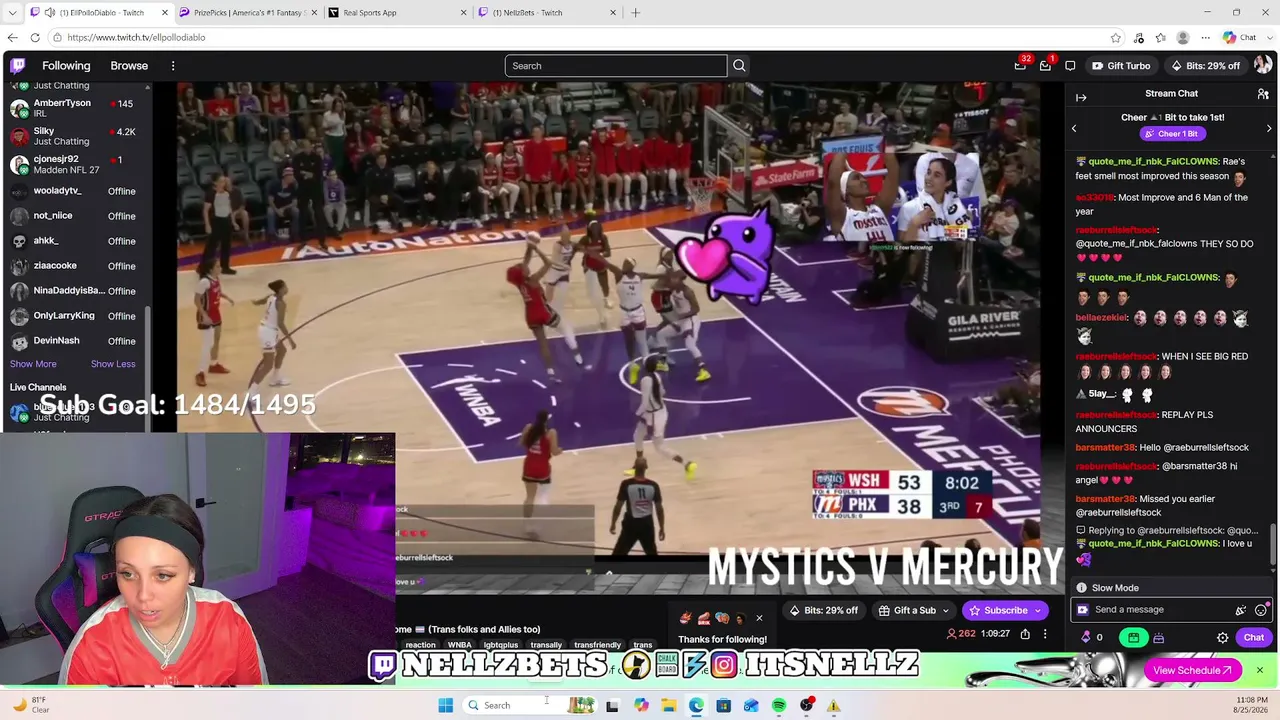Open the offline wooladytv_ channel
Image resolution: width=1280 pixels, height=720 pixels.
76,191
